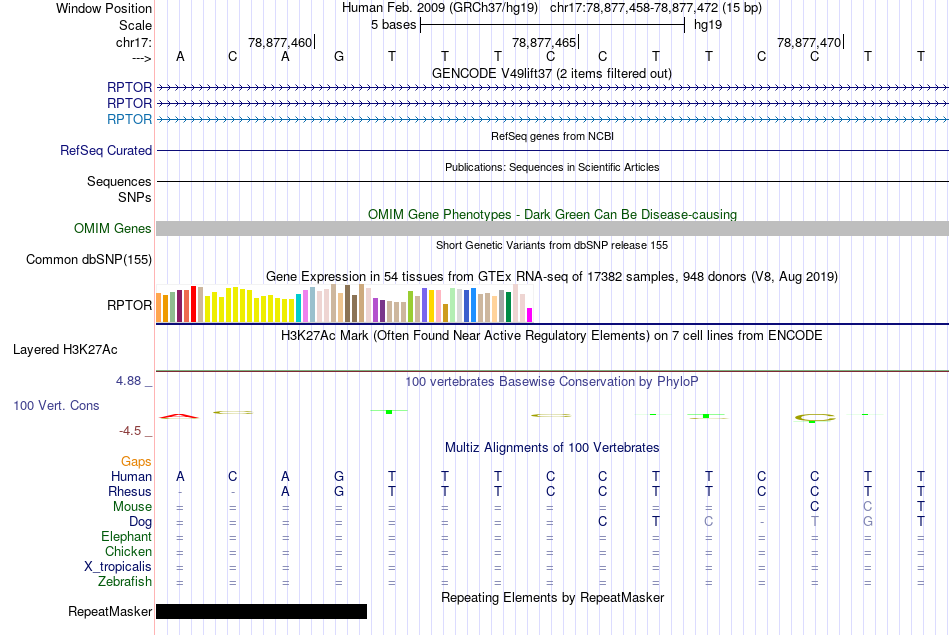This screenshot has width=950, height=635.
Task: Click the ---> strand direction arrow label
Action: [141, 58]
